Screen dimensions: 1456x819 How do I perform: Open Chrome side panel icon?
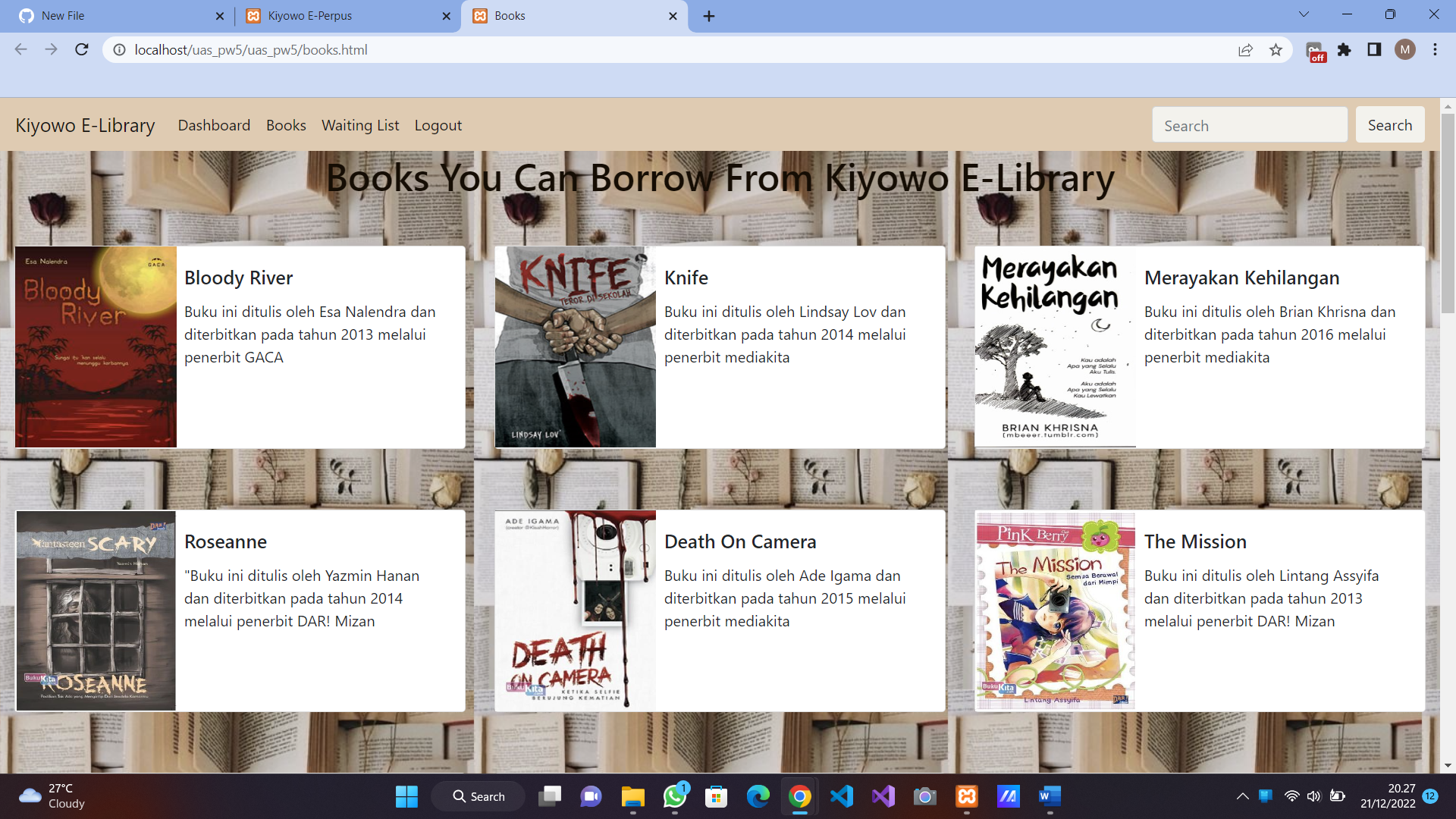[x=1374, y=50]
